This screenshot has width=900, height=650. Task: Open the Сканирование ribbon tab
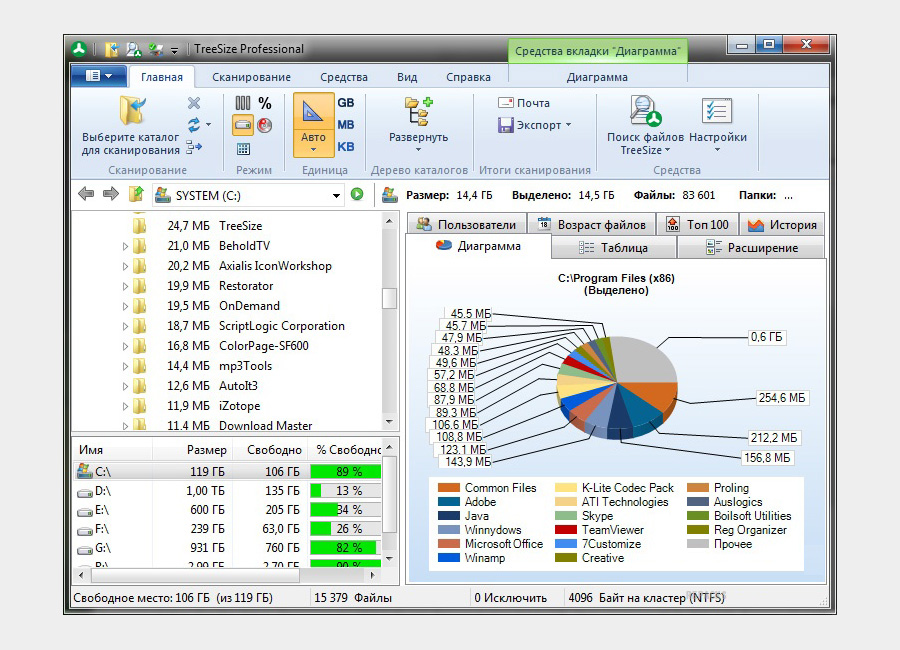point(251,77)
